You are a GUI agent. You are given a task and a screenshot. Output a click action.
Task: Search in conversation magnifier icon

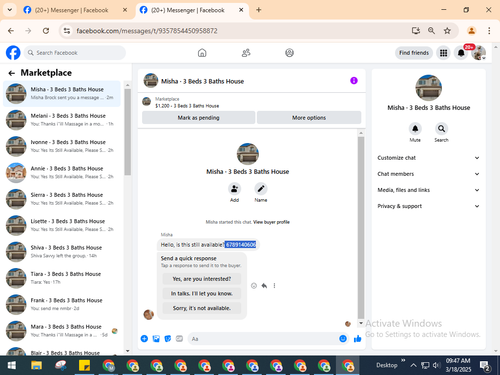coord(441,128)
